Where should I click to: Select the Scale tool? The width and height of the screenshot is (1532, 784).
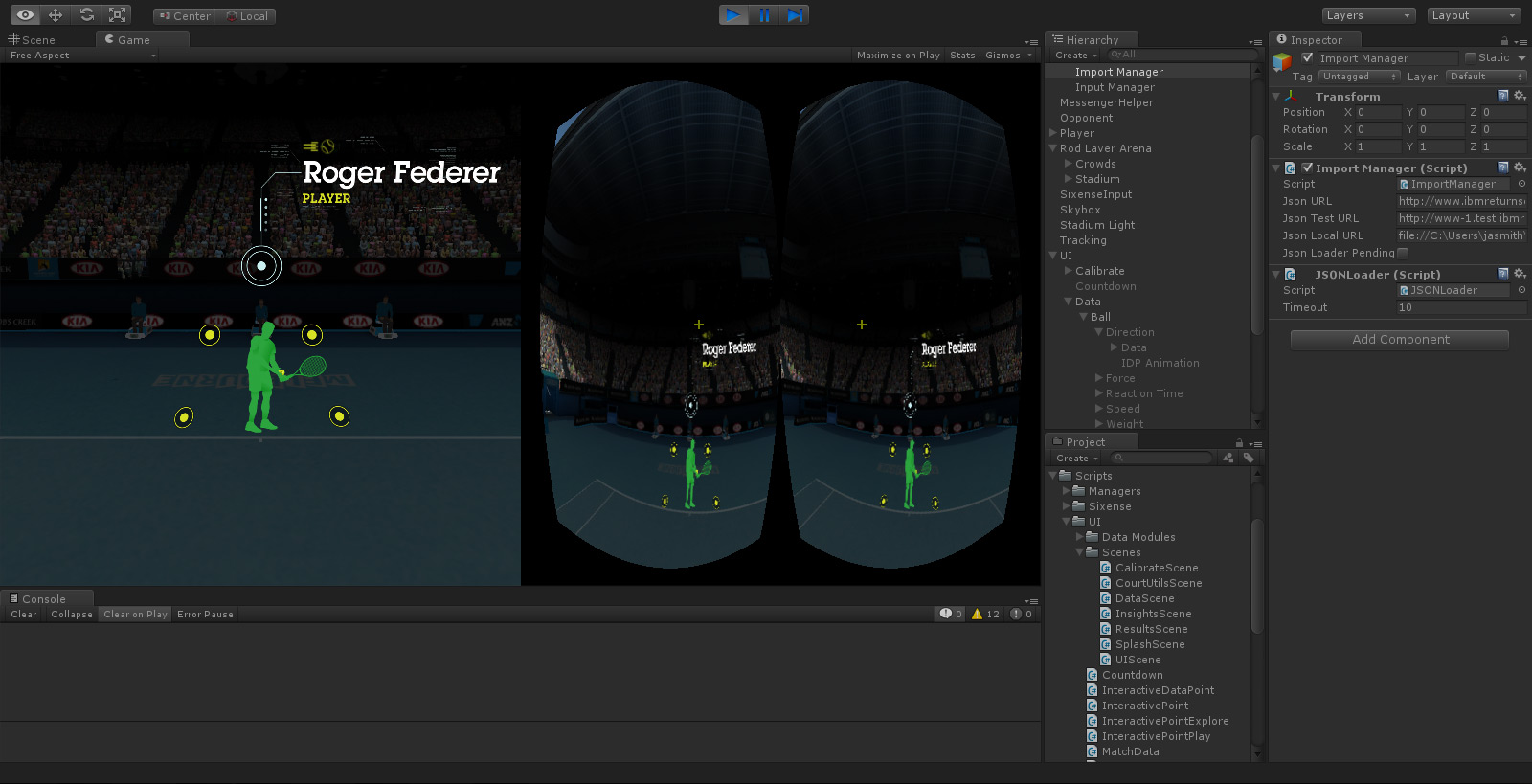(118, 15)
